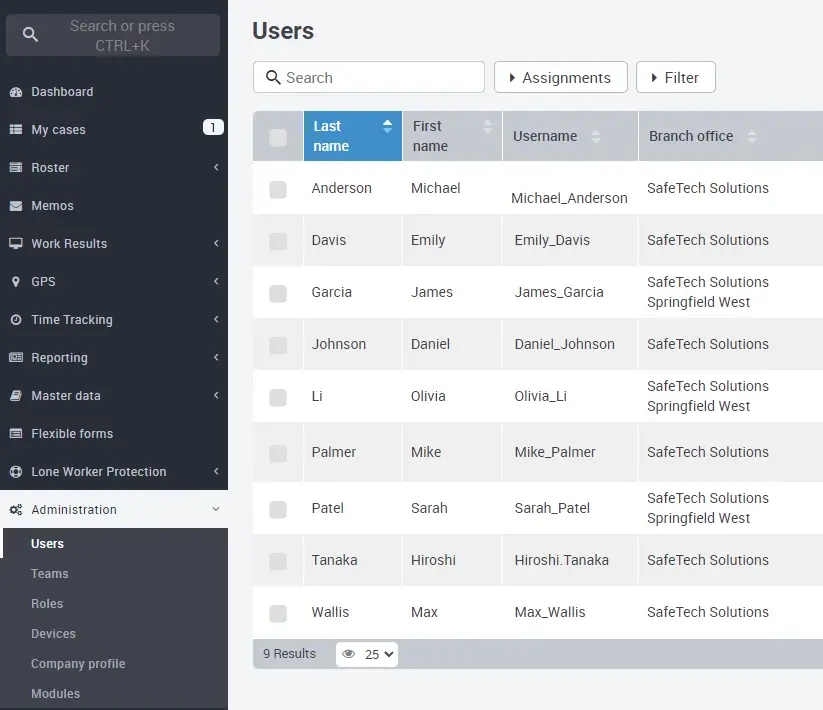Click the Time Tracking clock icon
The image size is (823, 710).
click(x=15, y=320)
